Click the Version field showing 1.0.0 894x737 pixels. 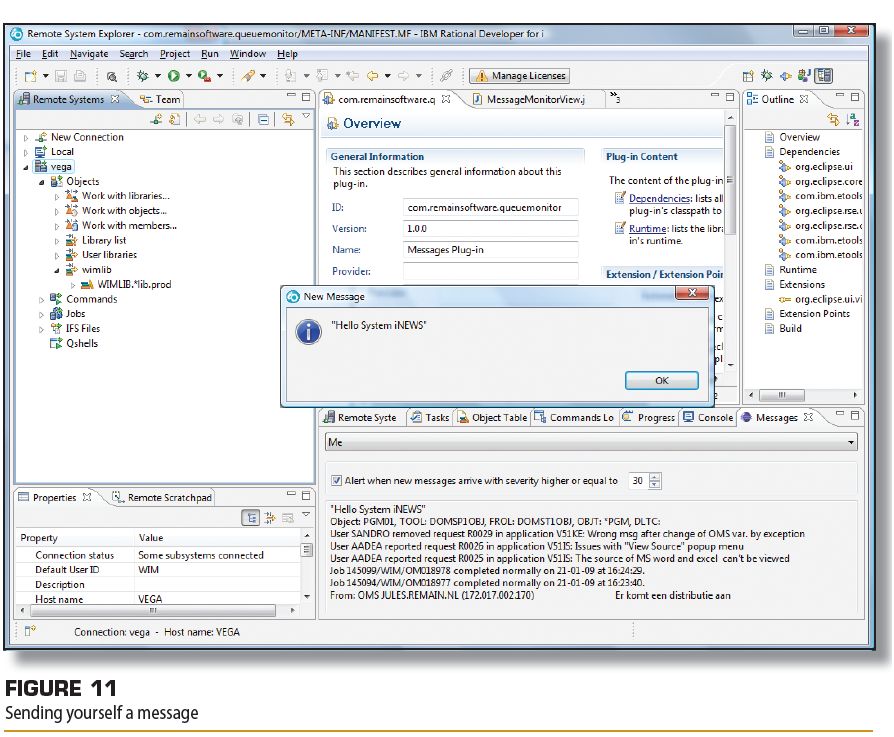point(490,229)
